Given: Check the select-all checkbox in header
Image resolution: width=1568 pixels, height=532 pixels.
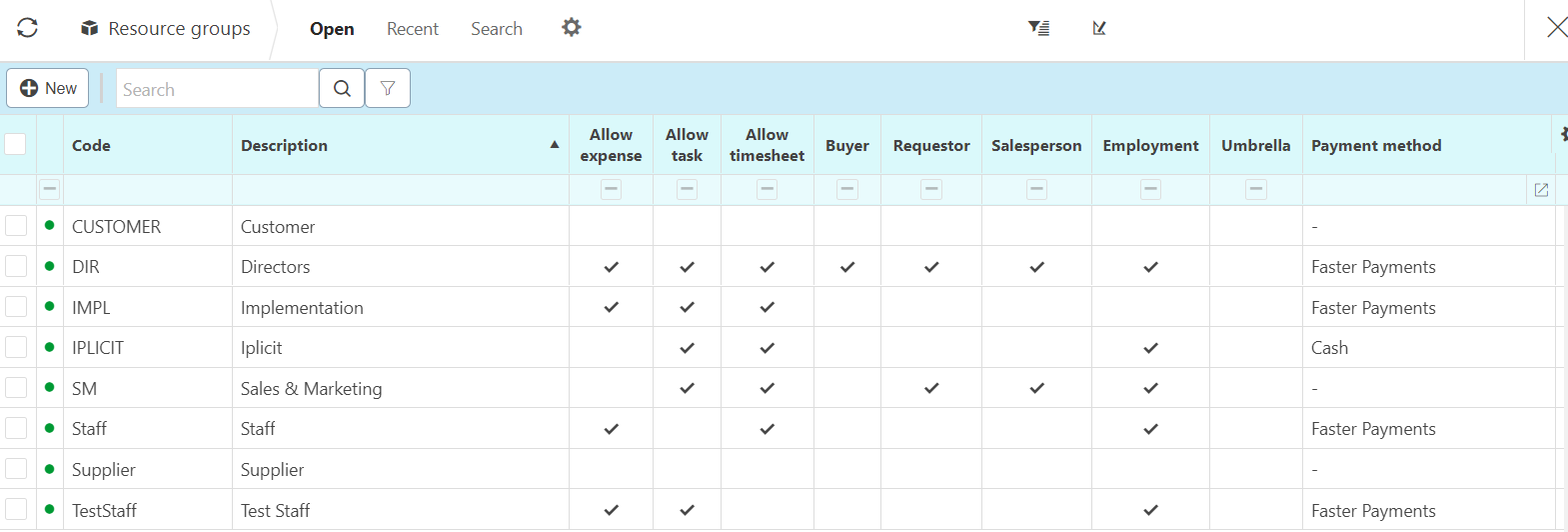Looking at the screenshot, I should (15, 144).
